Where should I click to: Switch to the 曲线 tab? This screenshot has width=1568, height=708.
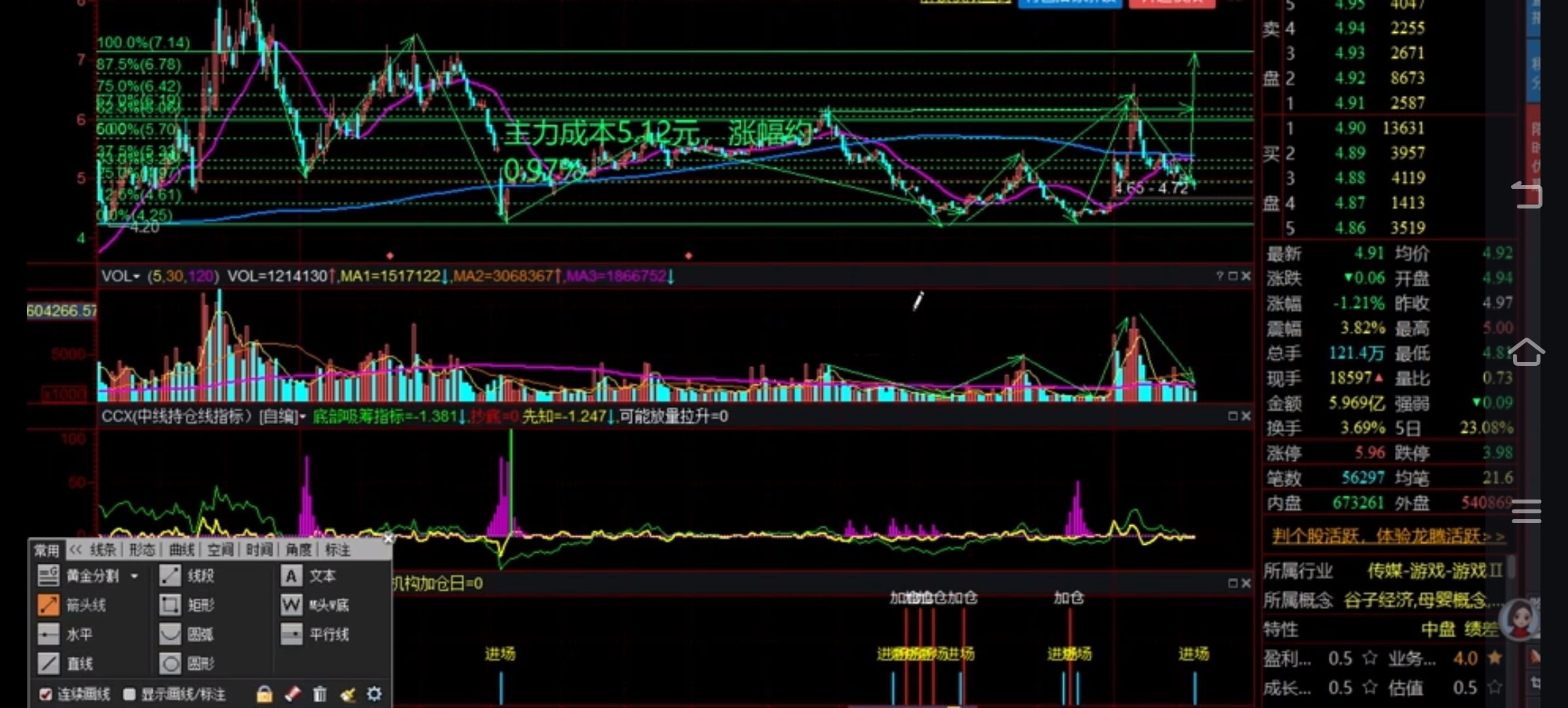point(181,549)
